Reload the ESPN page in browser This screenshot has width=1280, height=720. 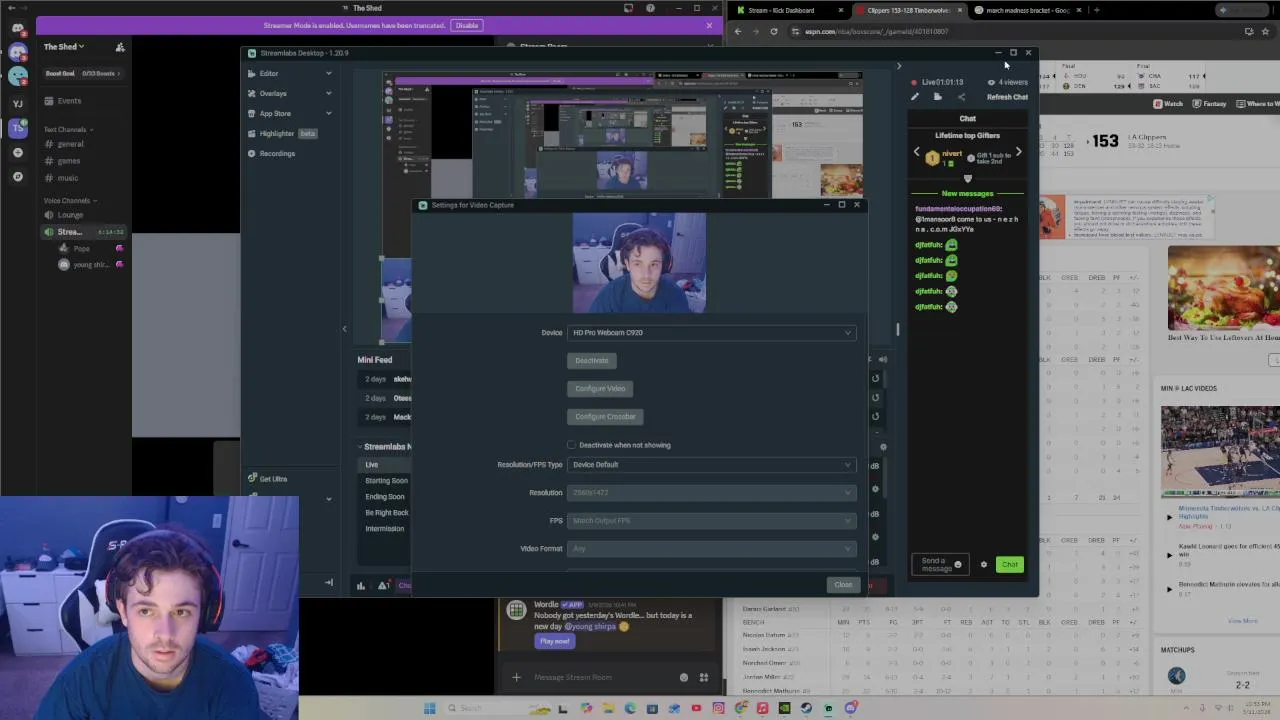pos(773,31)
